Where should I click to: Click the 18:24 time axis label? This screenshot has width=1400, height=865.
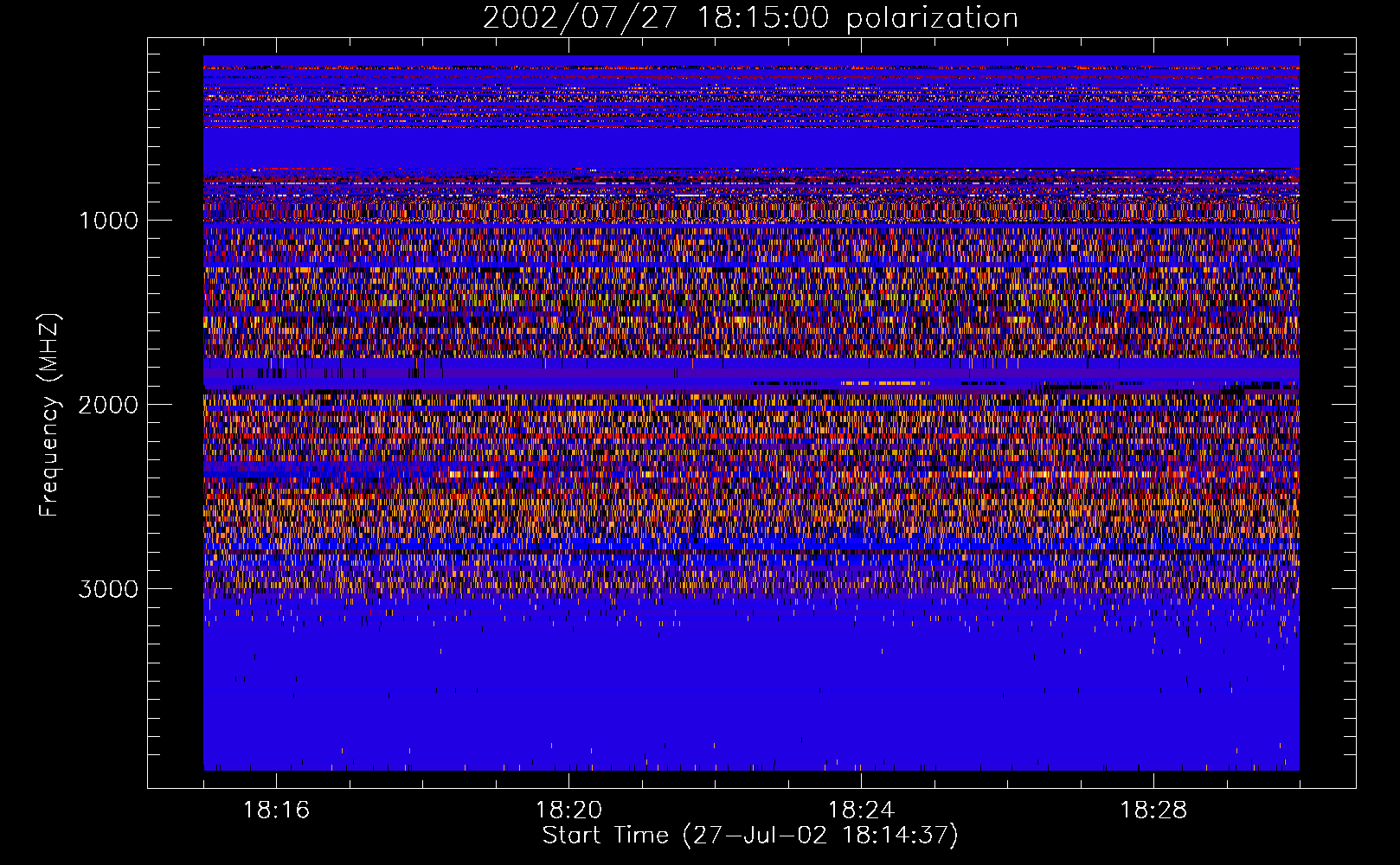tap(861, 811)
